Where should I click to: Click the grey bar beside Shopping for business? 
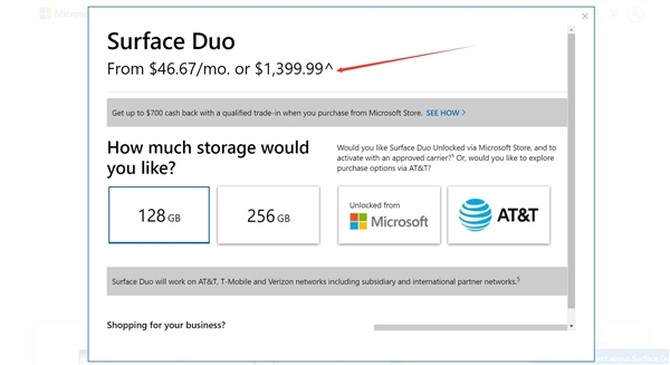coord(470,327)
